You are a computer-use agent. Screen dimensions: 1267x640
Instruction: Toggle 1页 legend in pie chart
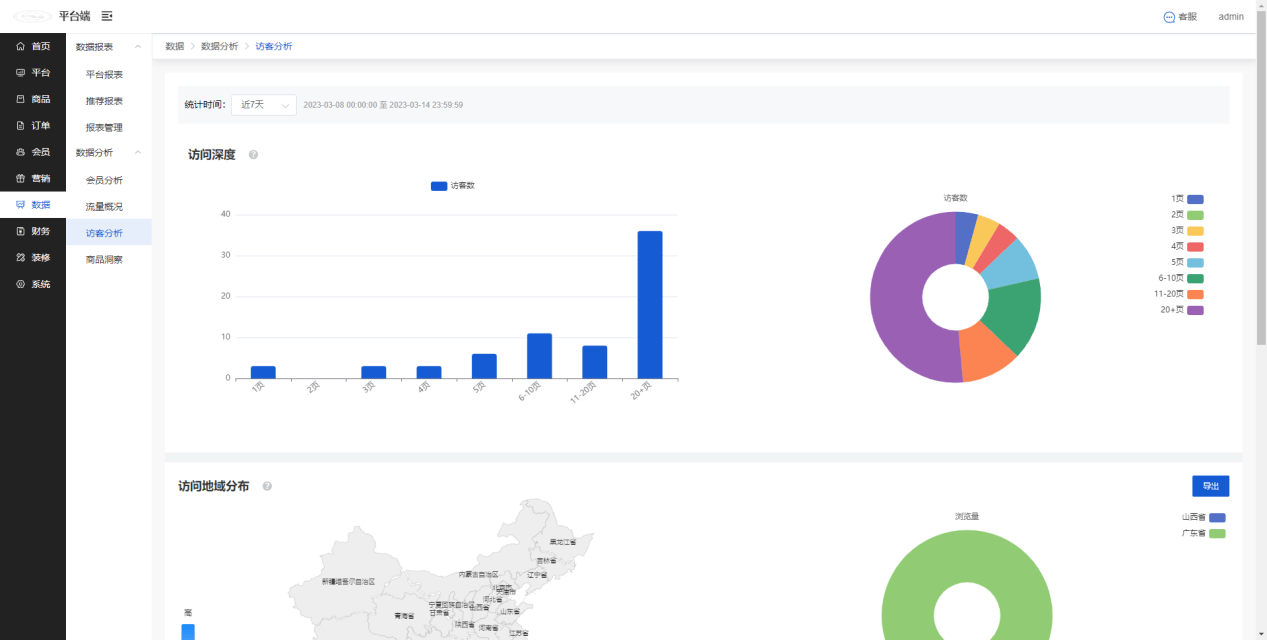(1187, 199)
